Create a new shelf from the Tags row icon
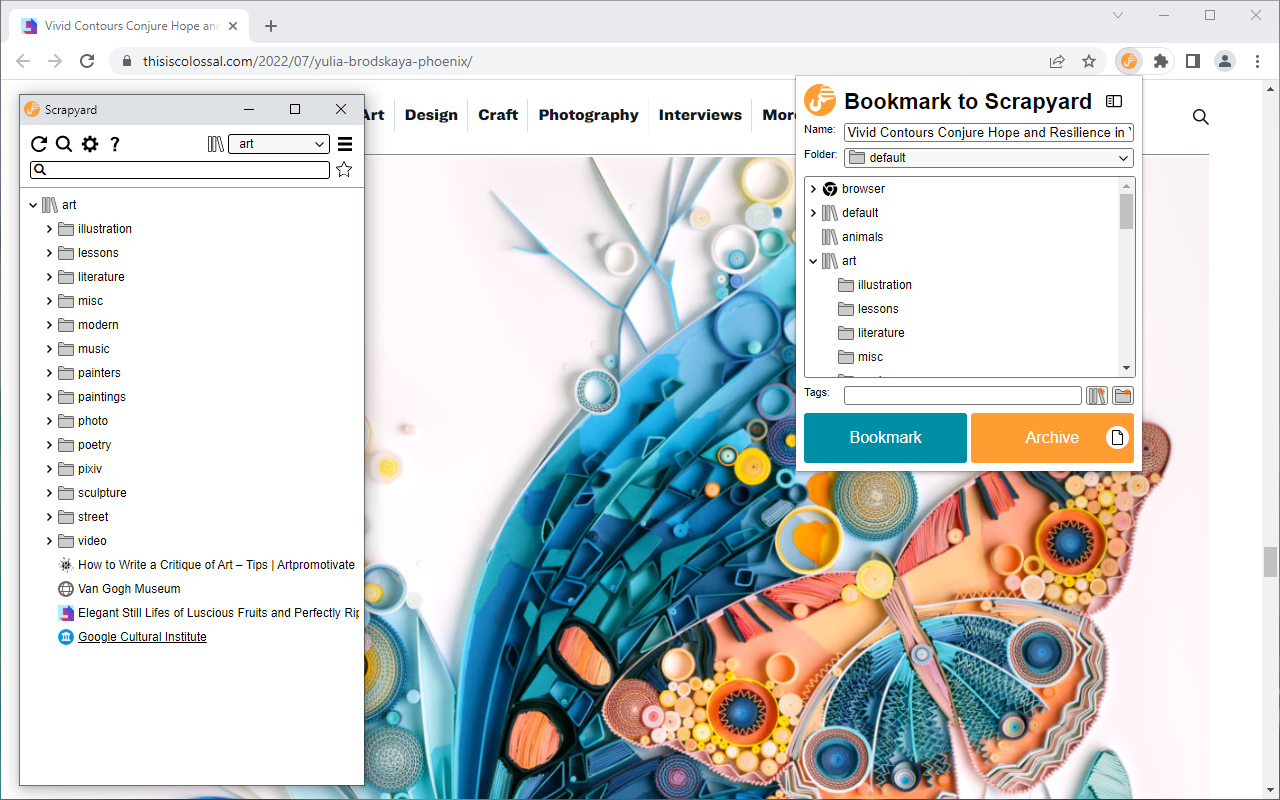The height and width of the screenshot is (800, 1280). click(x=1096, y=395)
